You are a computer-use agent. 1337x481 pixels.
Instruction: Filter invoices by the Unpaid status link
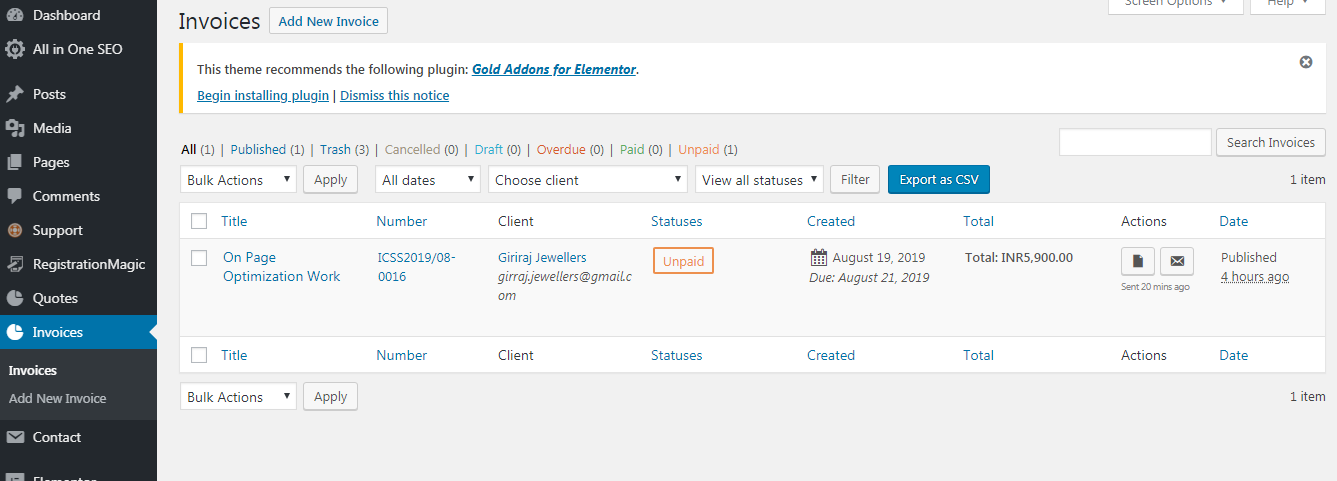[x=698, y=150]
